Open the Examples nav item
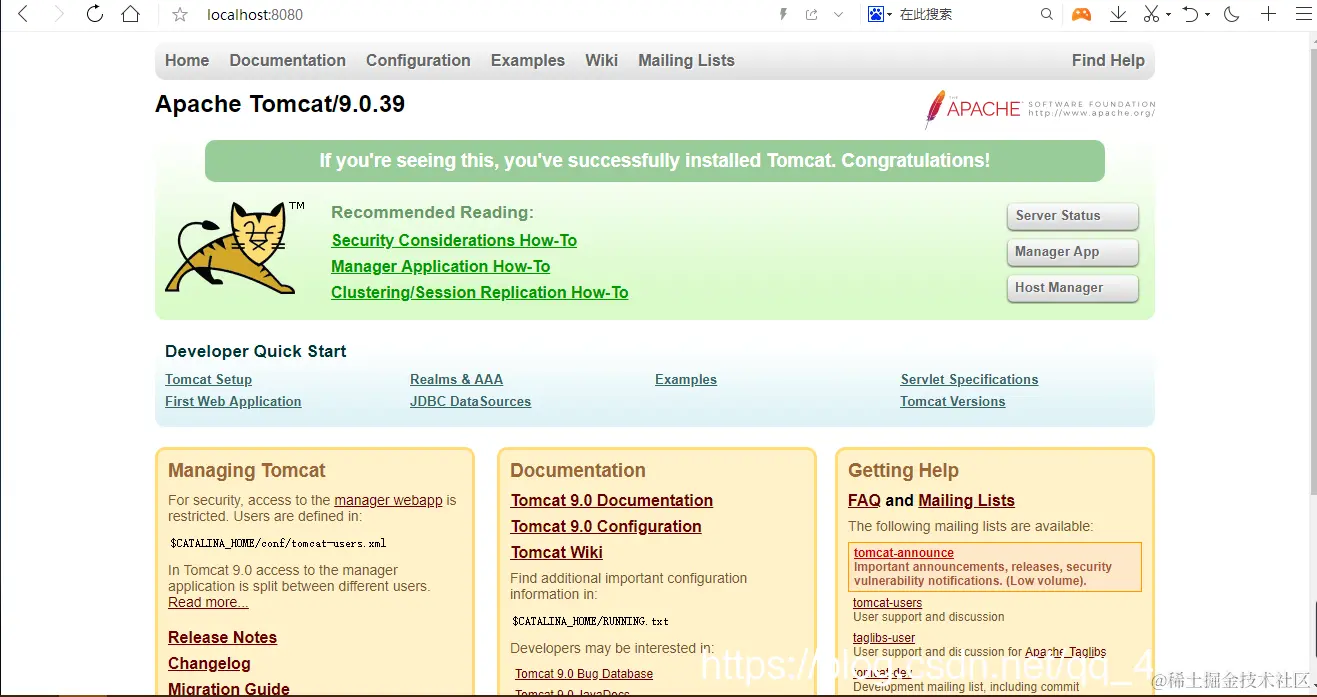The height and width of the screenshot is (697, 1317). click(x=528, y=60)
